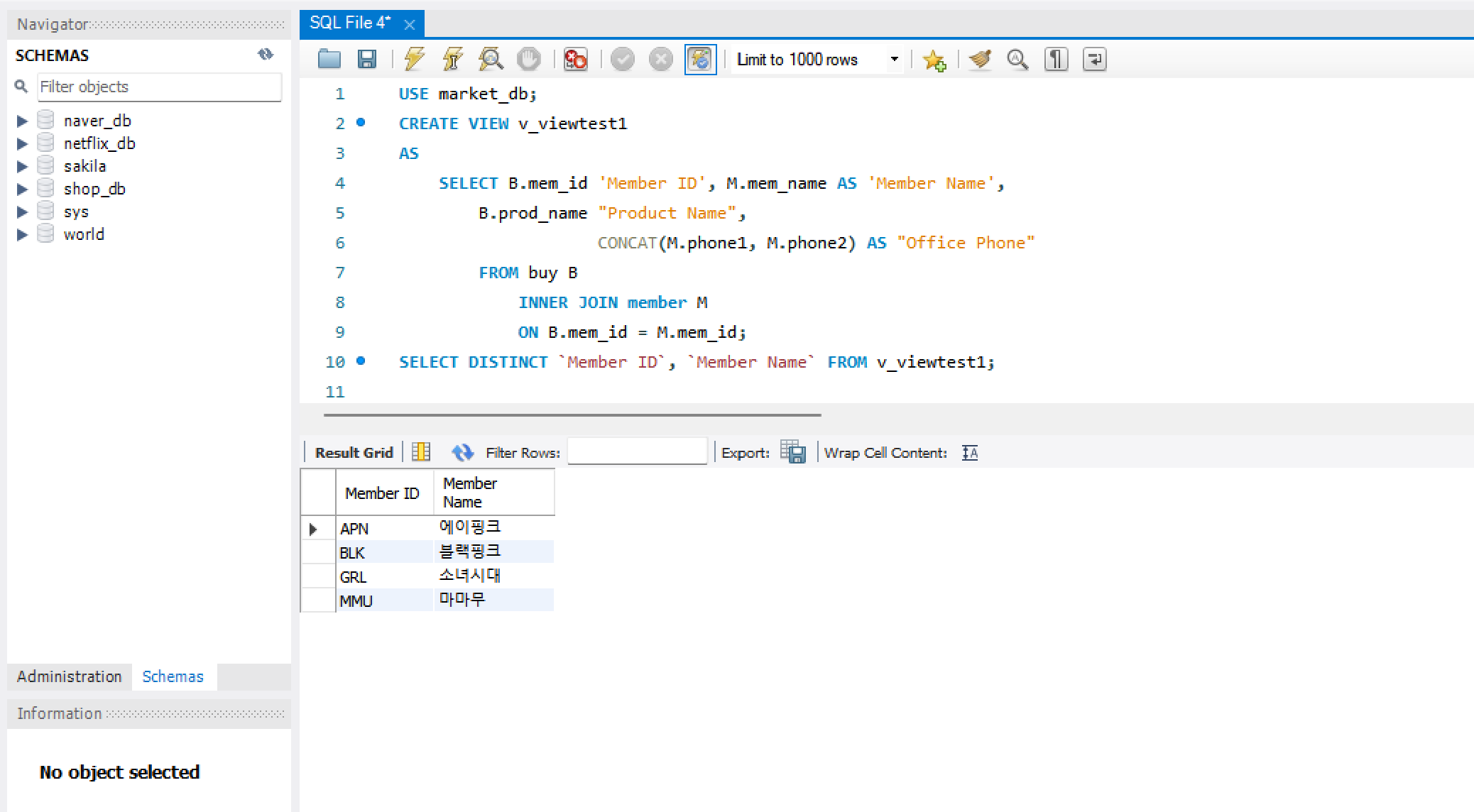
Task: Click the Beautify query broom icon
Action: click(x=980, y=59)
